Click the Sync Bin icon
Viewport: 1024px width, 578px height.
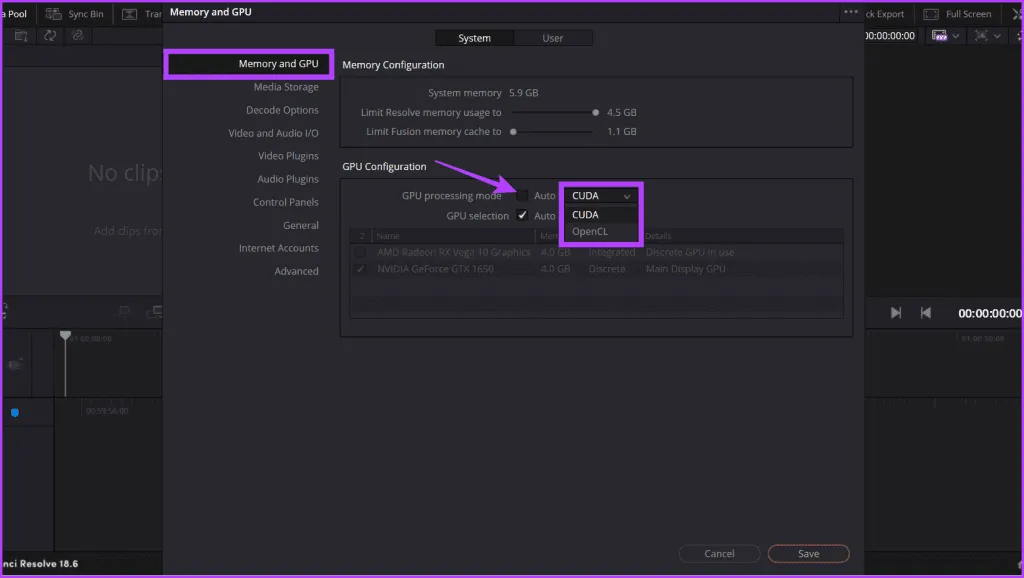coord(53,14)
